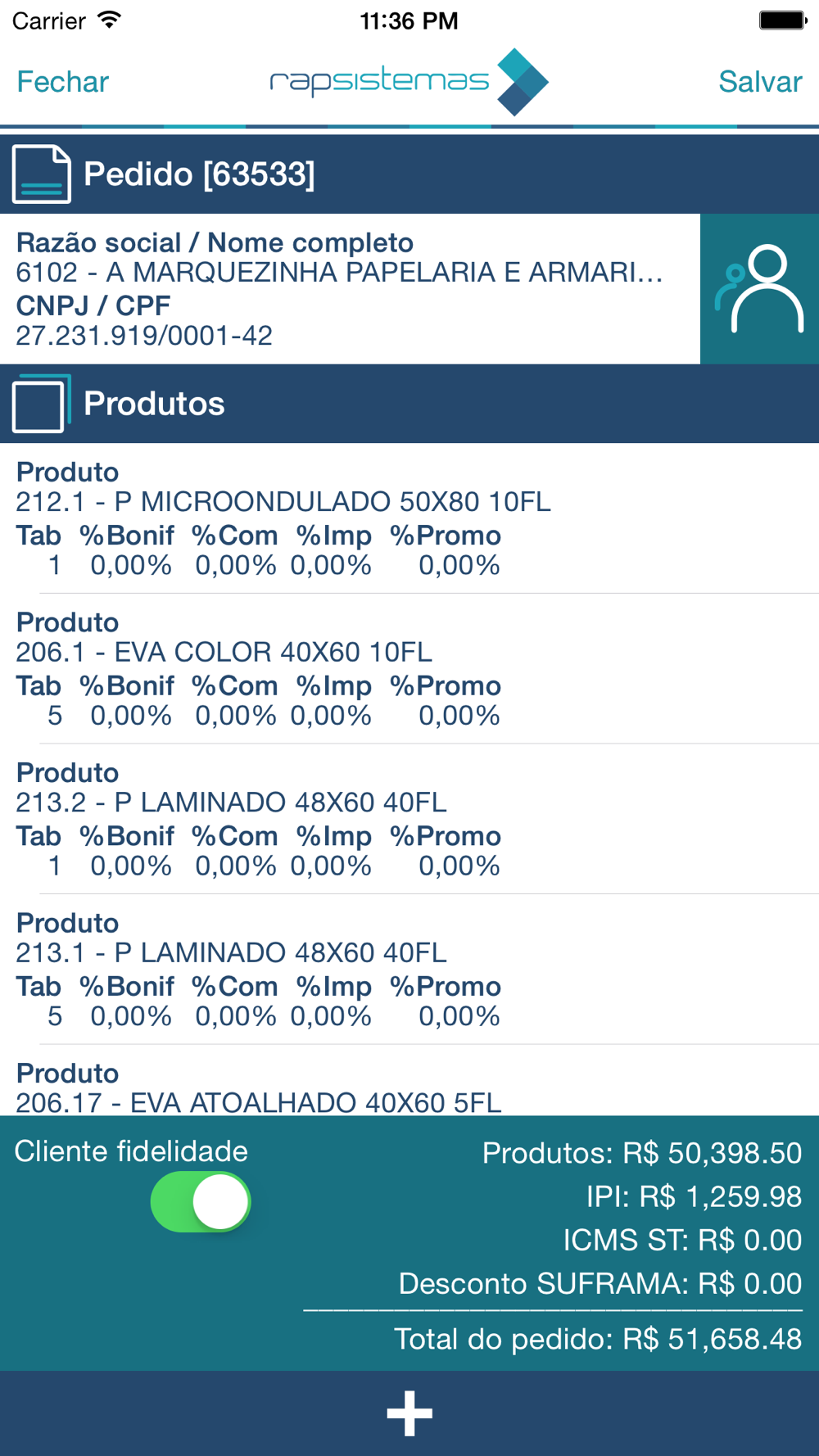
Task: Tap the Pedido document icon
Action: (x=41, y=174)
